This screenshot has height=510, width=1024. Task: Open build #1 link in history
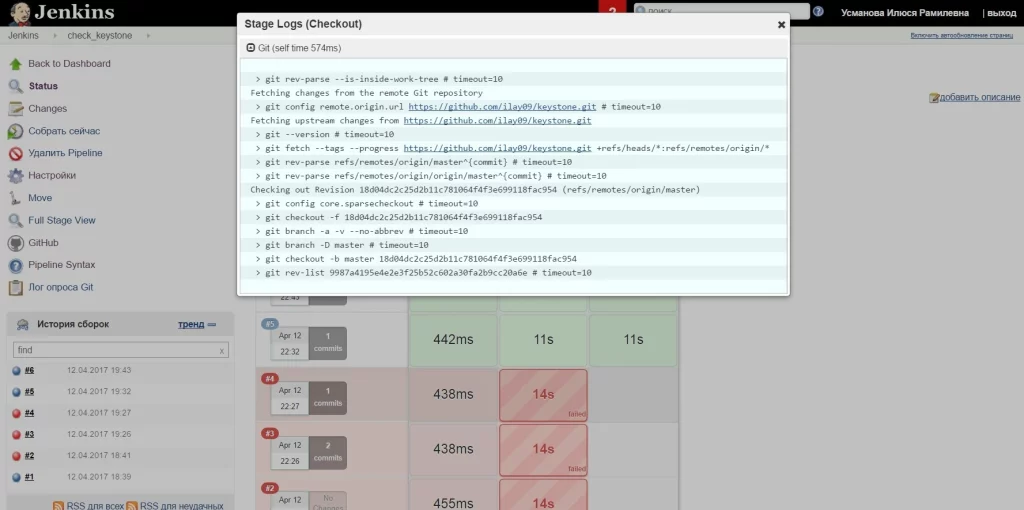tap(29, 477)
